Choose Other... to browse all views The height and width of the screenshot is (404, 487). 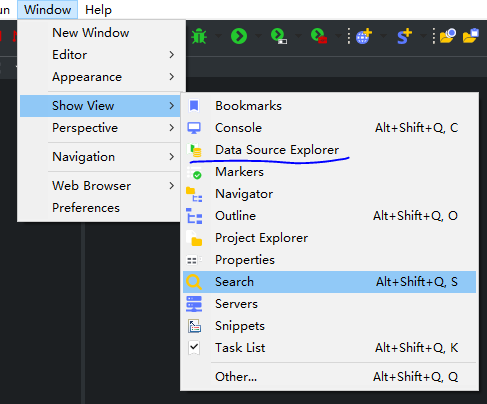[329, 377]
